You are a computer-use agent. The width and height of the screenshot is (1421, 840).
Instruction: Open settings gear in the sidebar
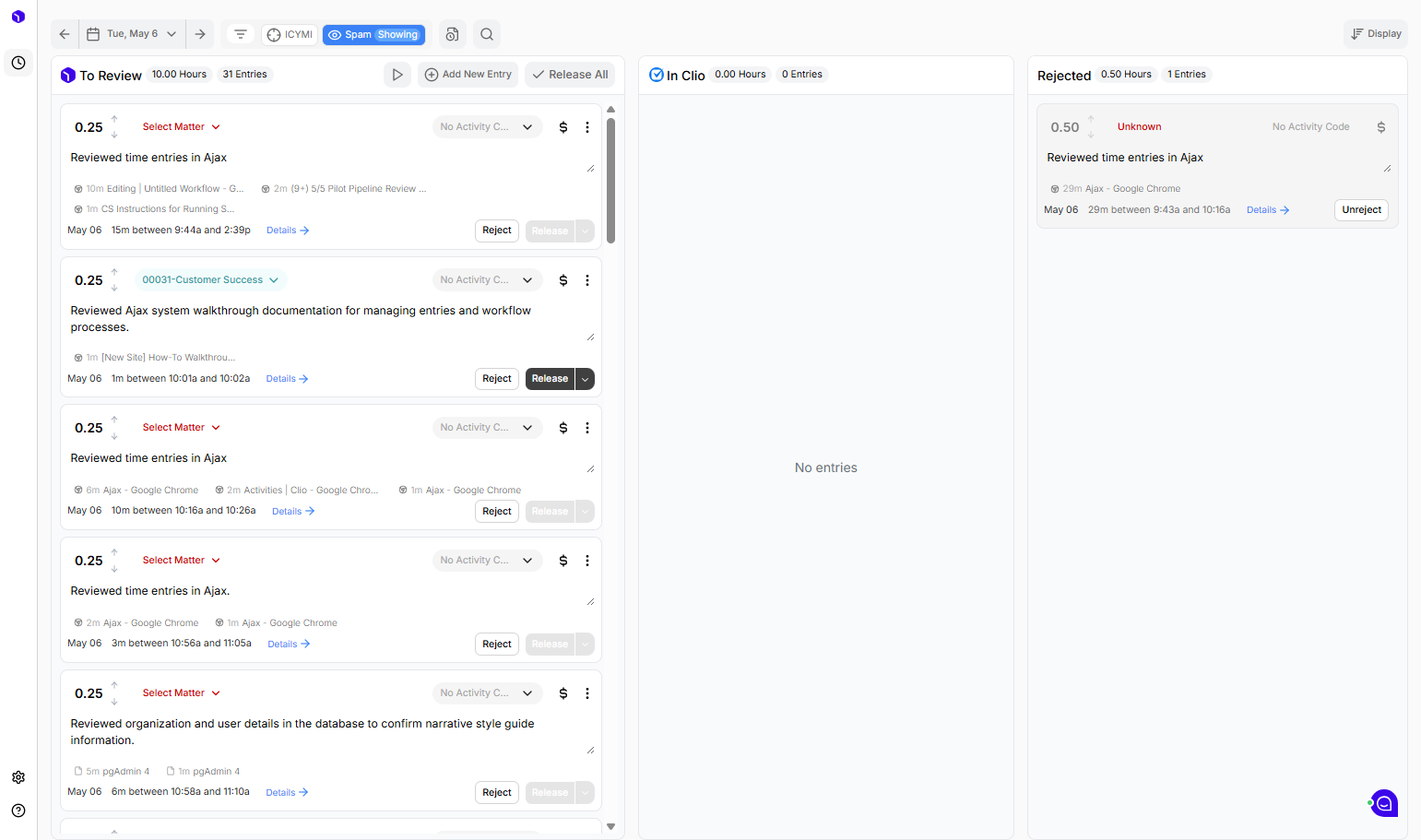click(18, 777)
